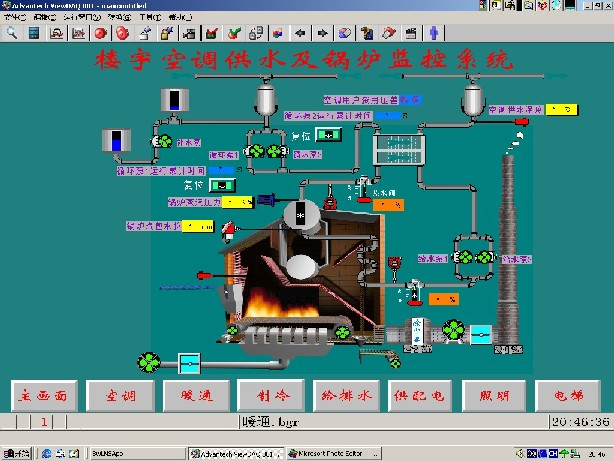614x461 pixels.
Task: Click the left arrow toolbar icon
Action: [x=299, y=32]
